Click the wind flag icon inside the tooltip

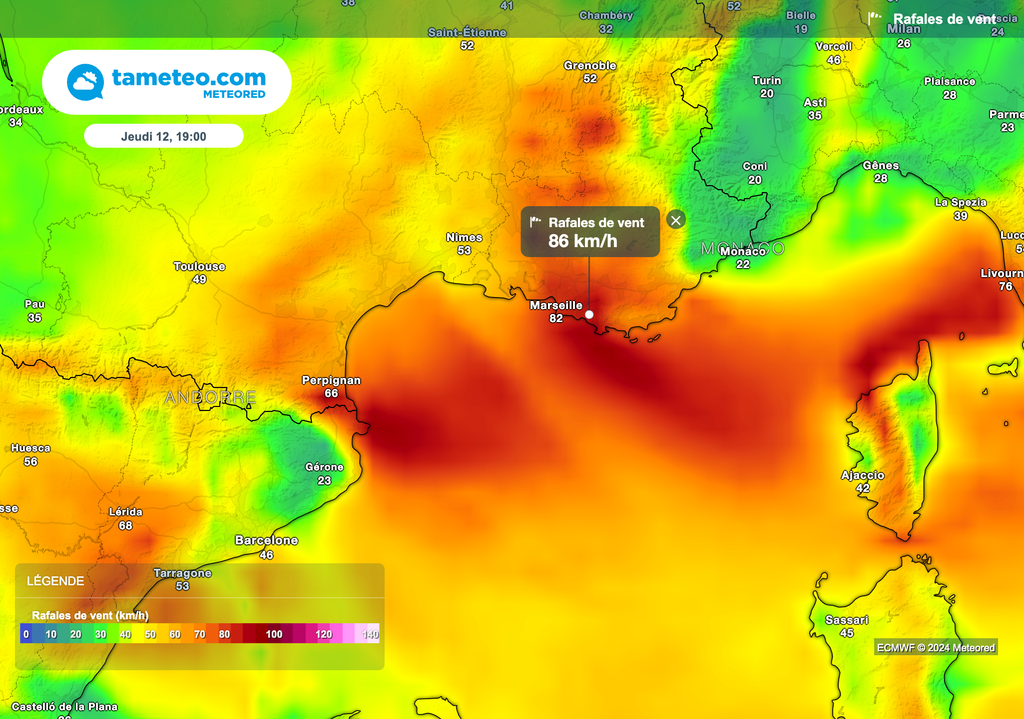[538, 222]
